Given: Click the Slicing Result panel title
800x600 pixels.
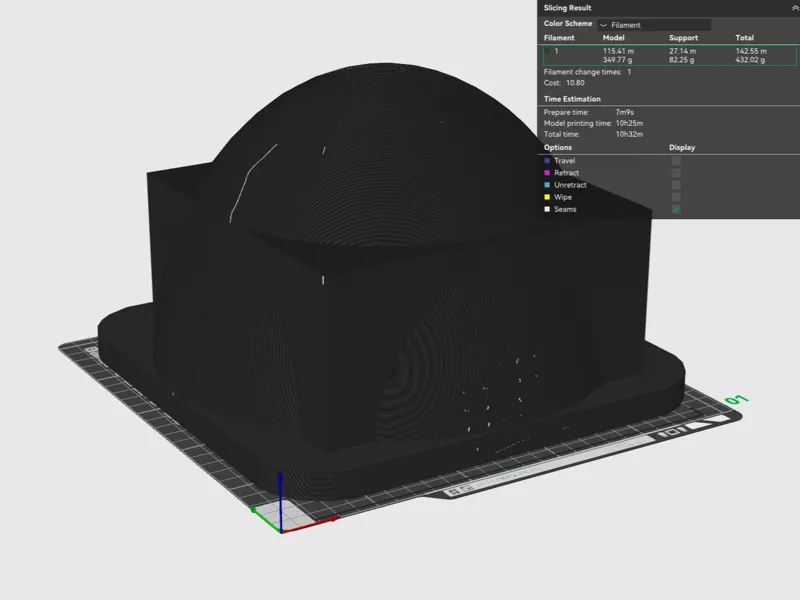Looking at the screenshot, I should pos(567,8).
